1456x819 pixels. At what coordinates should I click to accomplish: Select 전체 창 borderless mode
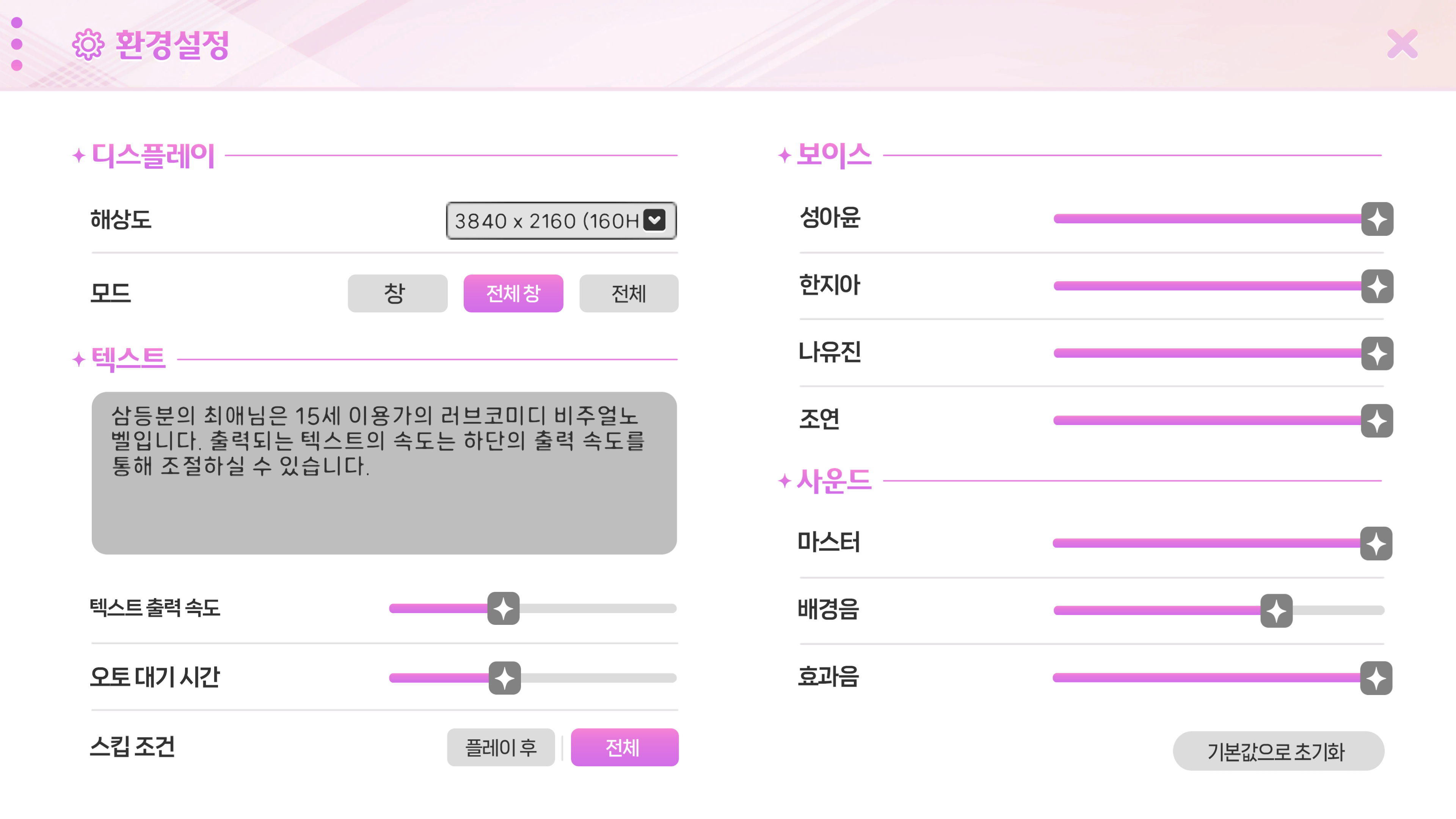[513, 293]
